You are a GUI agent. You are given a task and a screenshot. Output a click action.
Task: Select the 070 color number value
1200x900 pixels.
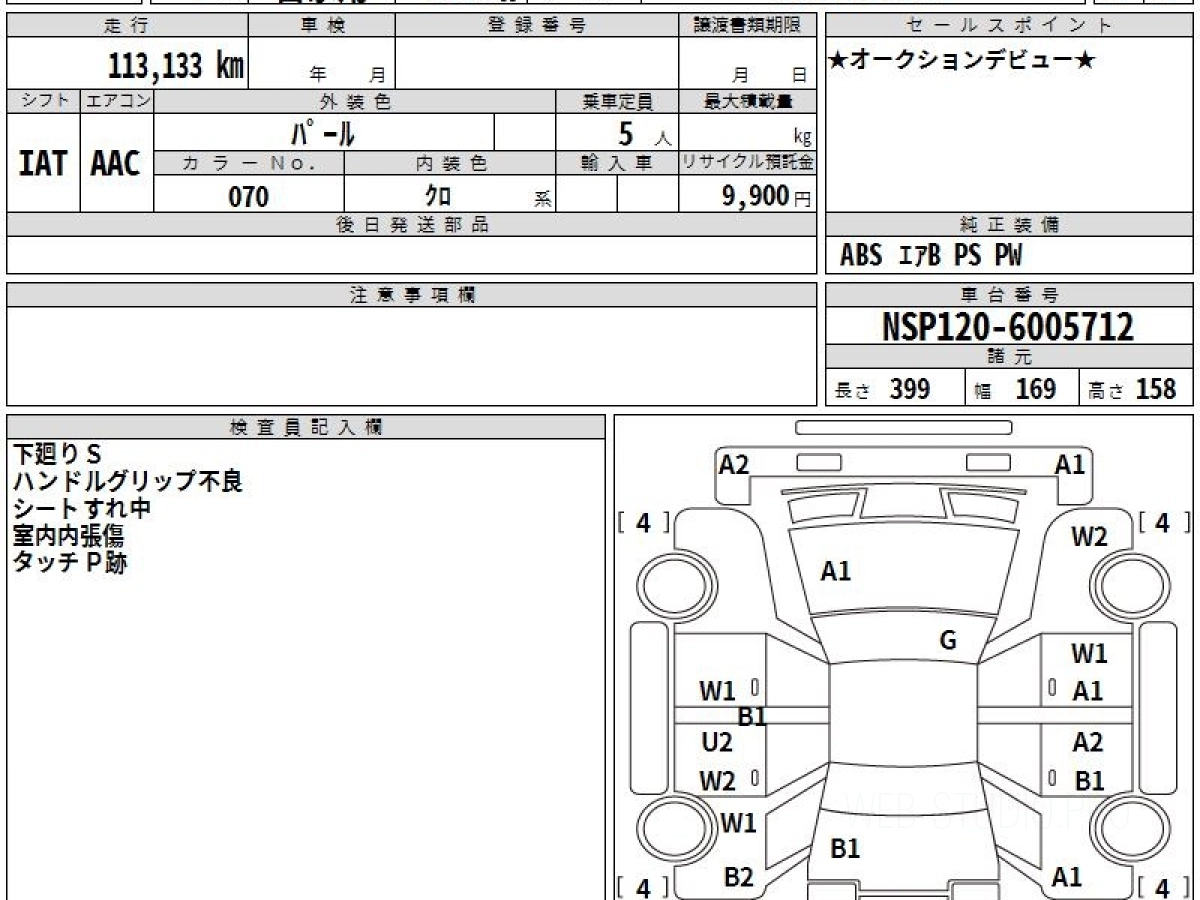click(249, 197)
